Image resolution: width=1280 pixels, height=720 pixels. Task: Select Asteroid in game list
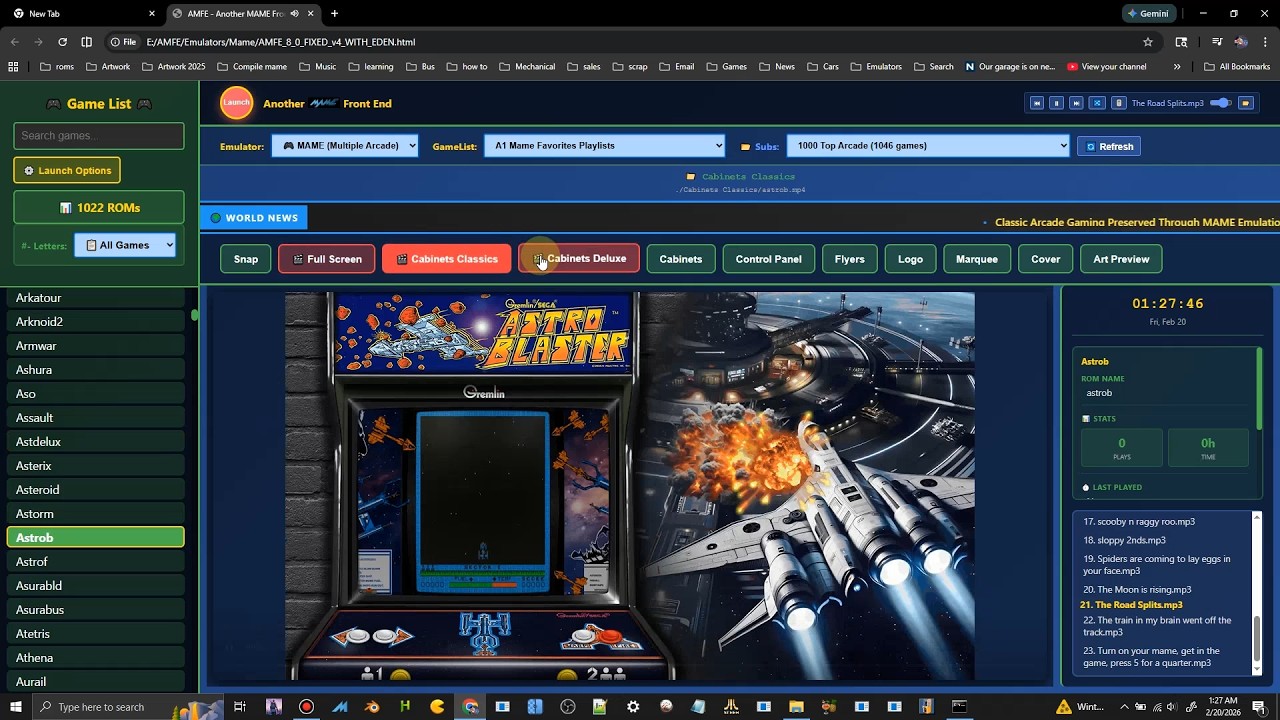[96, 490]
